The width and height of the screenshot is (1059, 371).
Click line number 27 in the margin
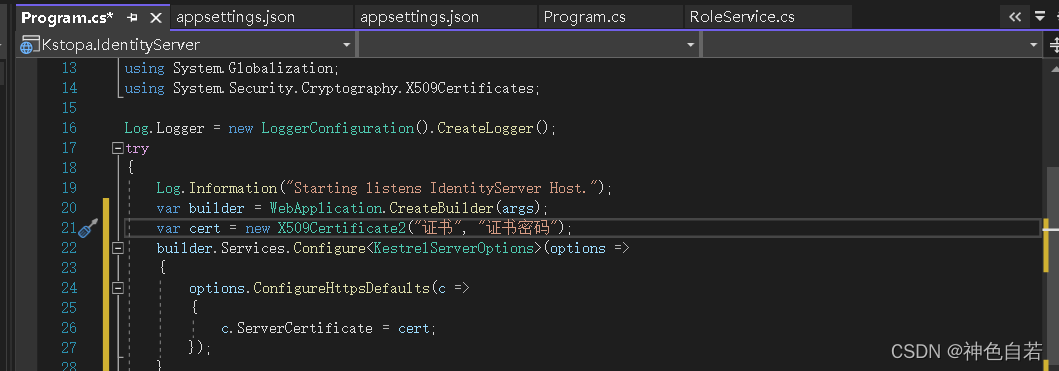point(69,347)
